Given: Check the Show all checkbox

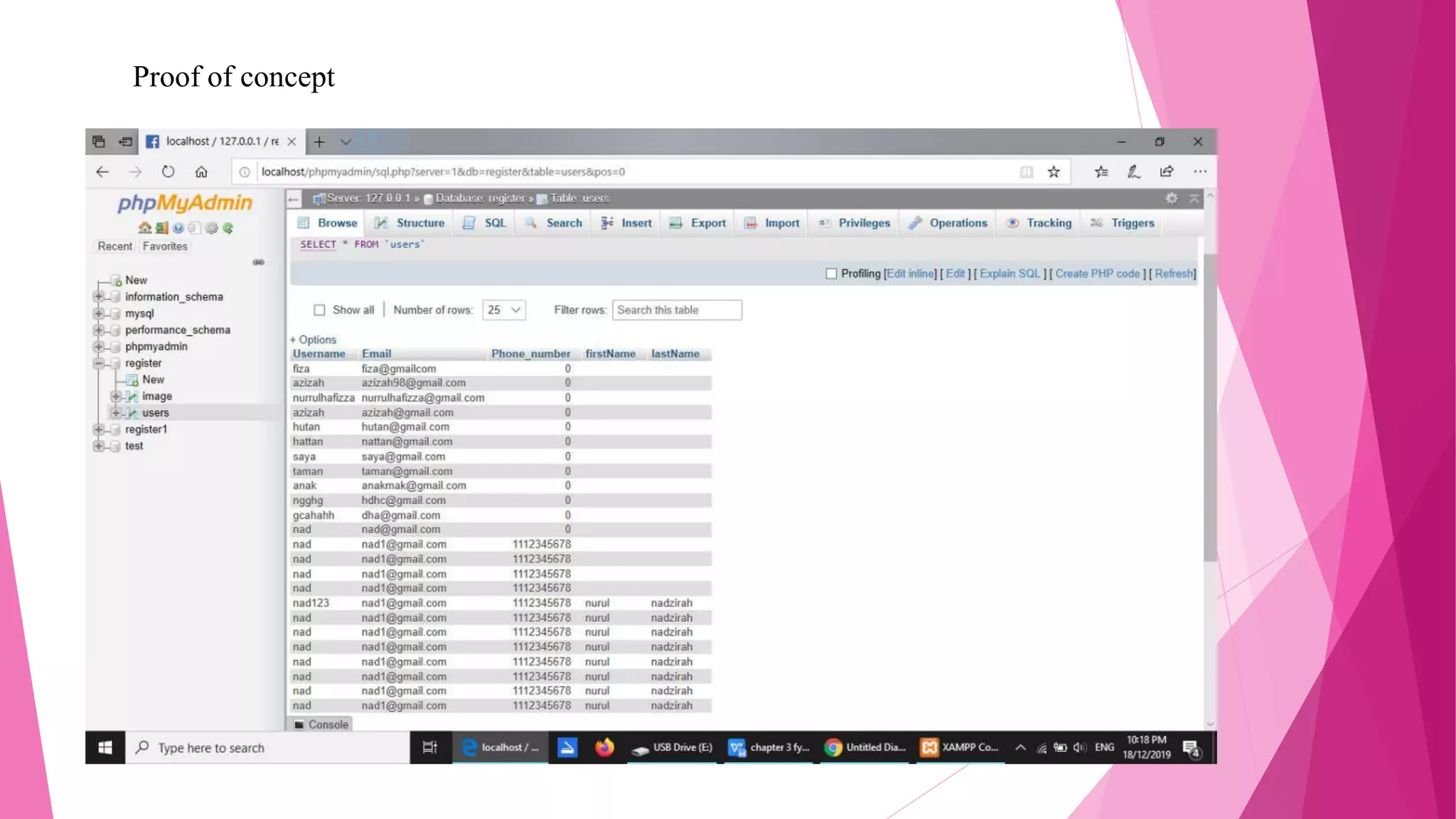Looking at the screenshot, I should [320, 310].
